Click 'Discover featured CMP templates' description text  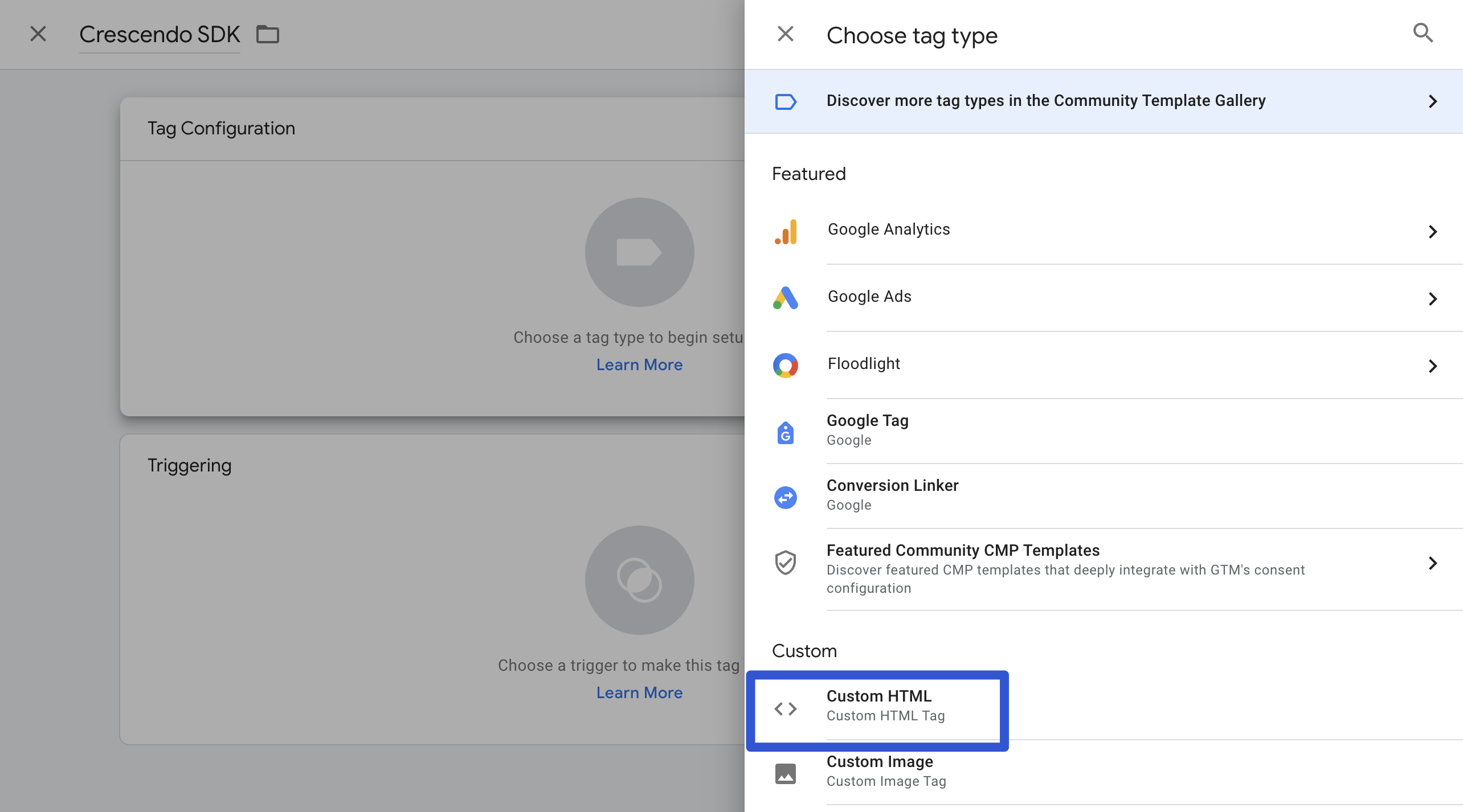[1065, 579]
